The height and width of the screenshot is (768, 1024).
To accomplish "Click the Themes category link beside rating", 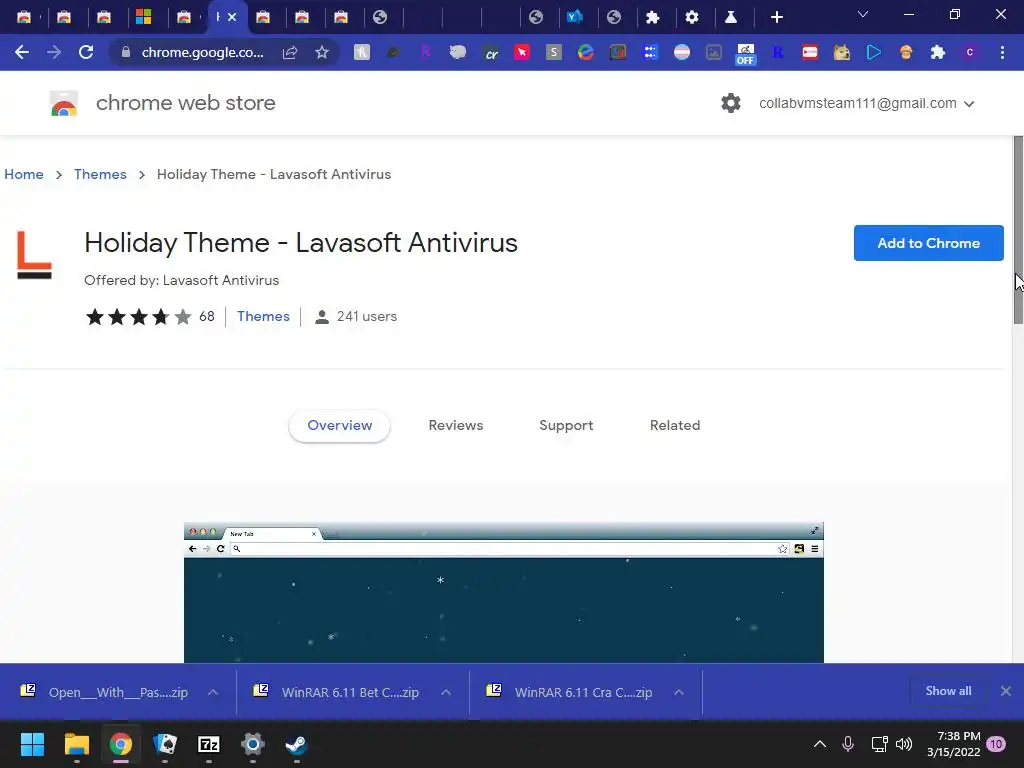I will click(x=263, y=316).
